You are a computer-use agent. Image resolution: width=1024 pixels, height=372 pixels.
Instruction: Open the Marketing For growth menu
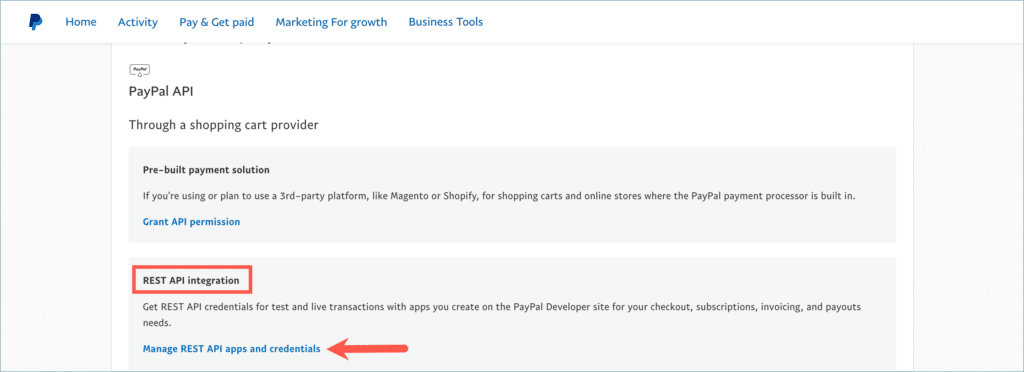coord(331,22)
